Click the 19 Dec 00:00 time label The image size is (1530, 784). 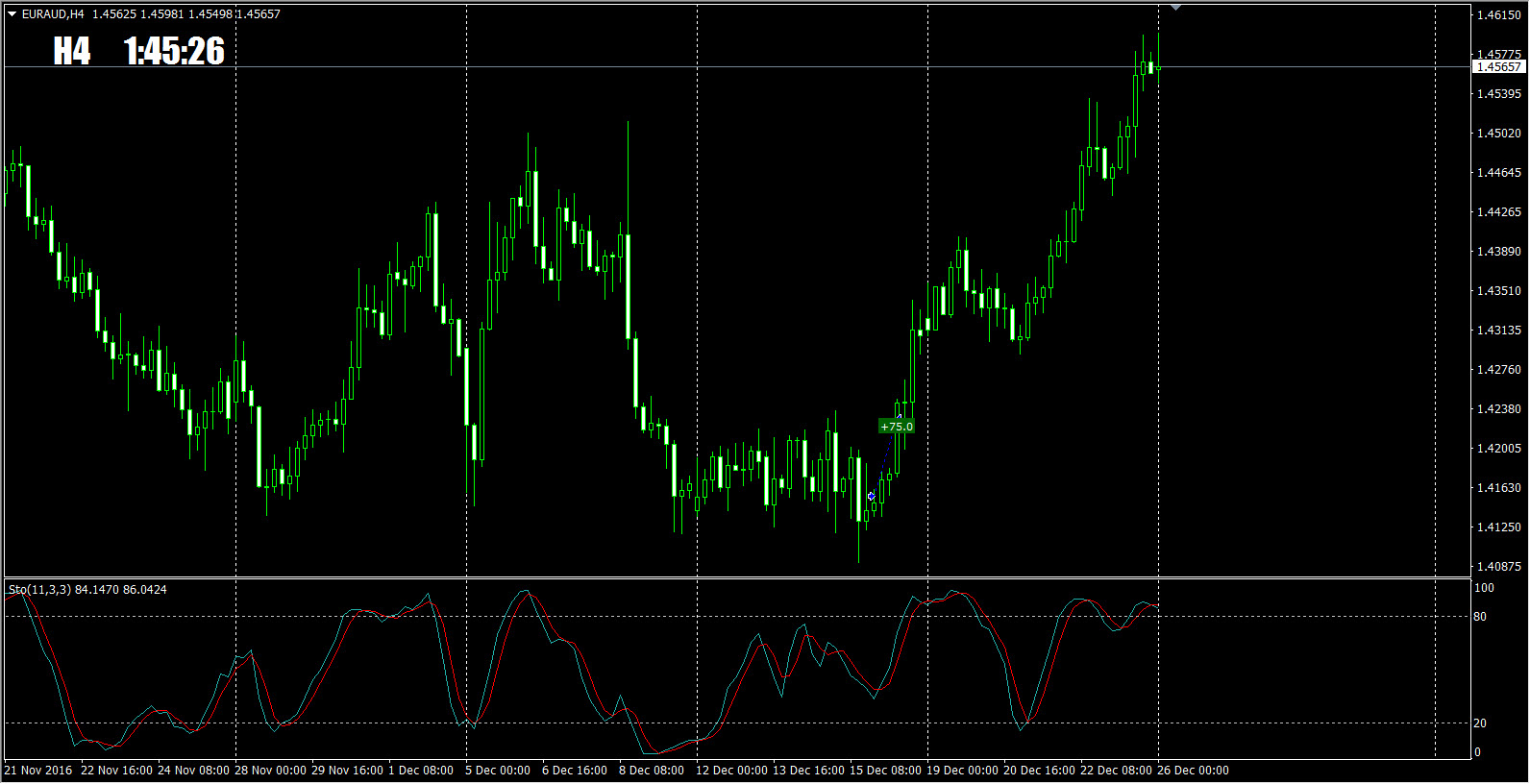pyautogui.click(x=963, y=771)
